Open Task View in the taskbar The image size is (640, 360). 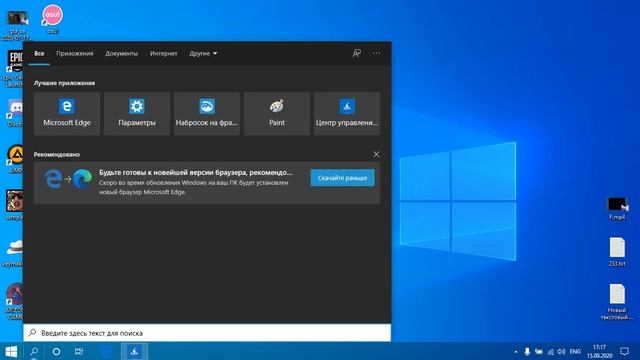pos(79,351)
